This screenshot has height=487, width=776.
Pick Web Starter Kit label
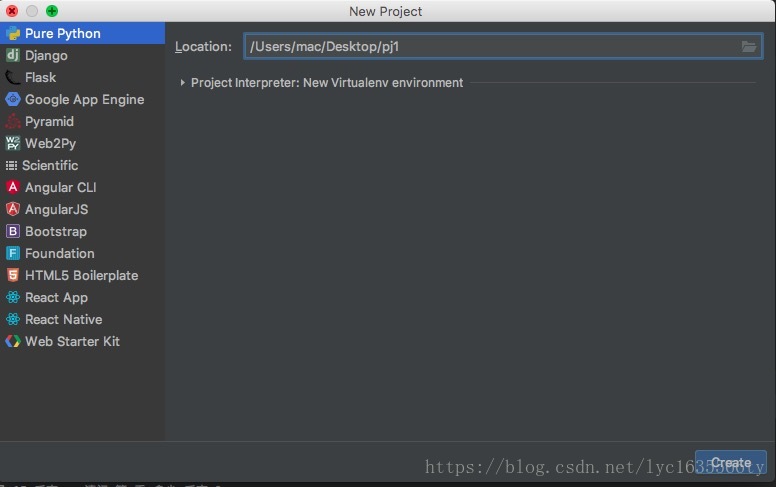coord(72,341)
